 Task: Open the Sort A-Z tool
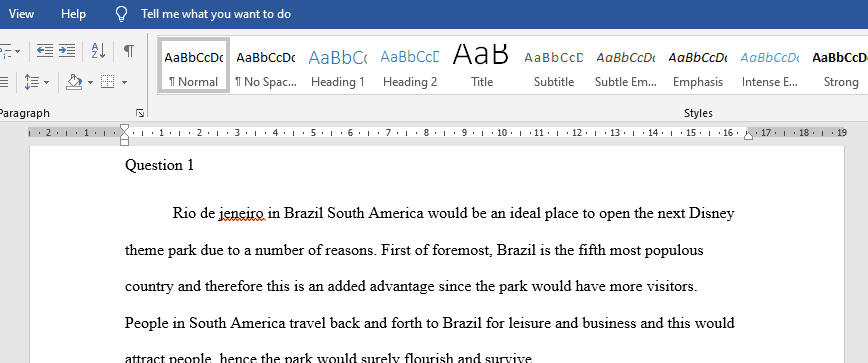[x=98, y=51]
